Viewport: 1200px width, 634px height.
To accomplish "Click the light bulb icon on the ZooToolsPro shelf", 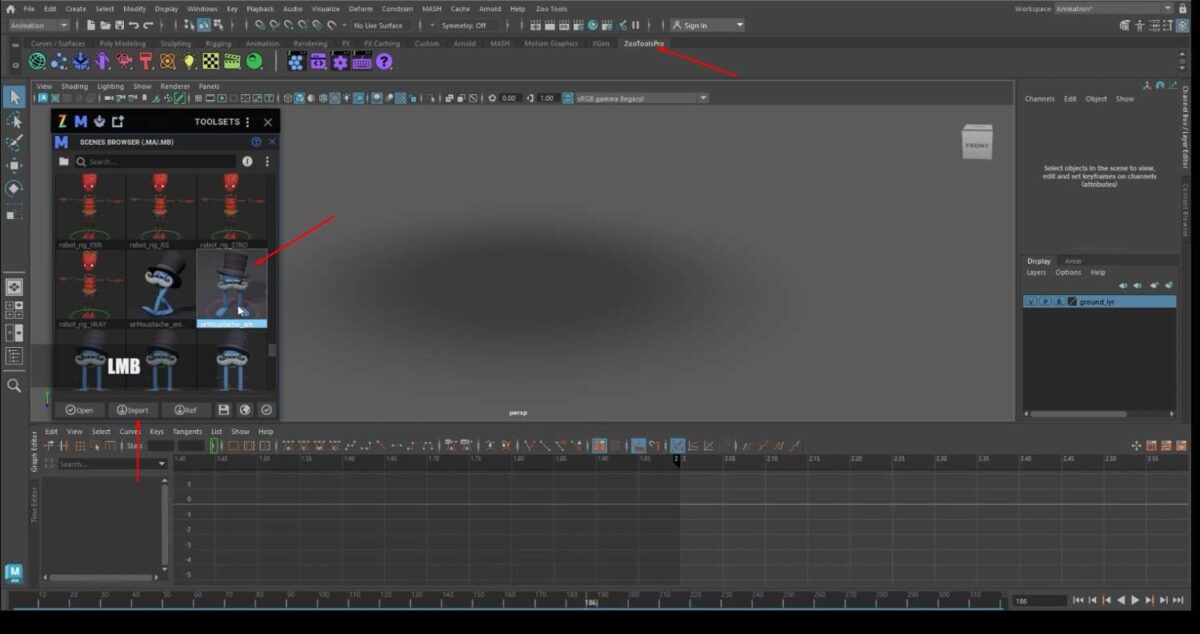I will coord(188,61).
